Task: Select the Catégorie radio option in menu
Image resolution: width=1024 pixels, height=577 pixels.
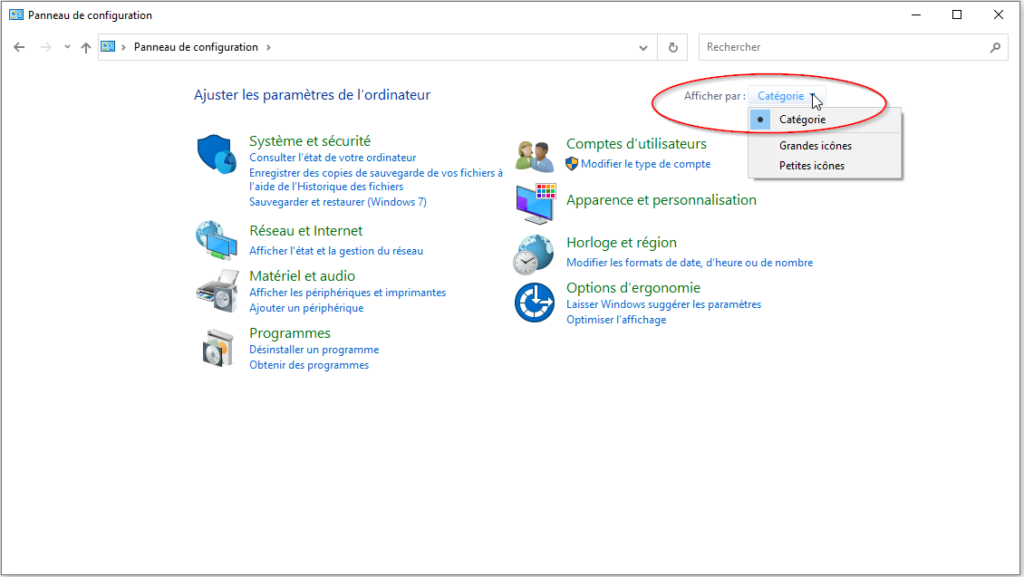Action: (x=802, y=119)
